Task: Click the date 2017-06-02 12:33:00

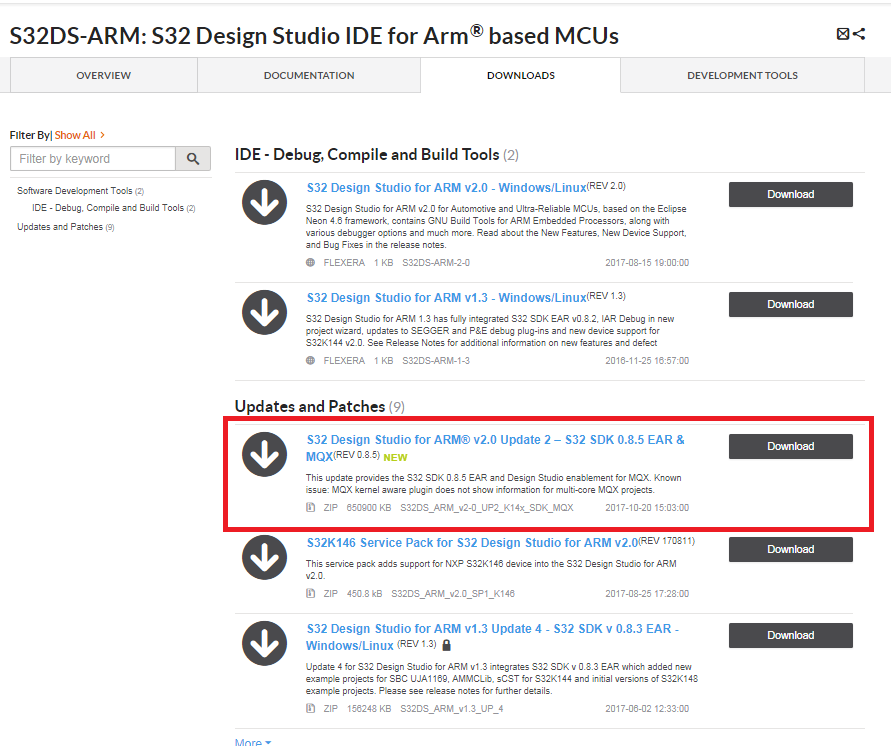Action: (x=647, y=709)
